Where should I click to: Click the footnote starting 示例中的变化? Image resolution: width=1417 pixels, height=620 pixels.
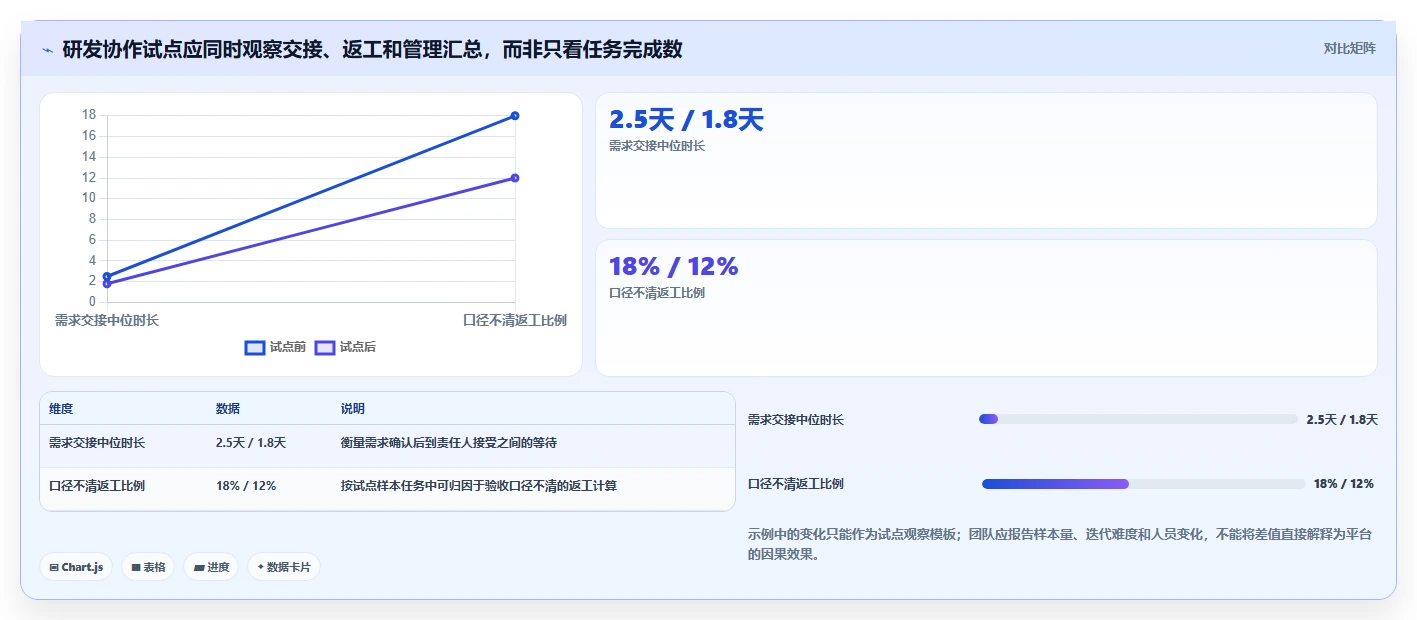(x=1060, y=544)
